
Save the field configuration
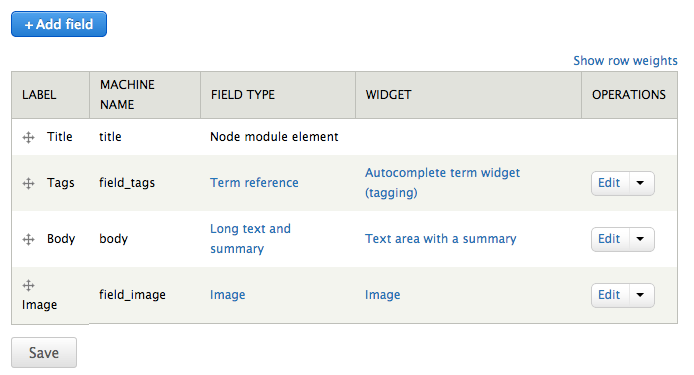click(44, 352)
